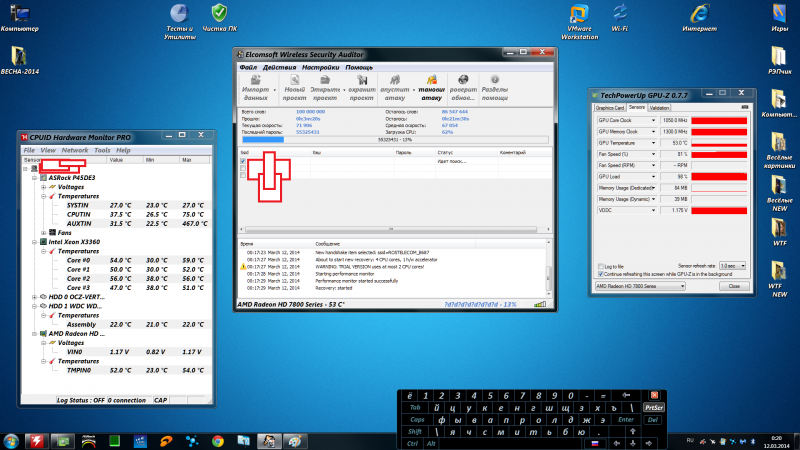
Task: Click the PrtScr key on on-screen keyboard
Action: 654,408
